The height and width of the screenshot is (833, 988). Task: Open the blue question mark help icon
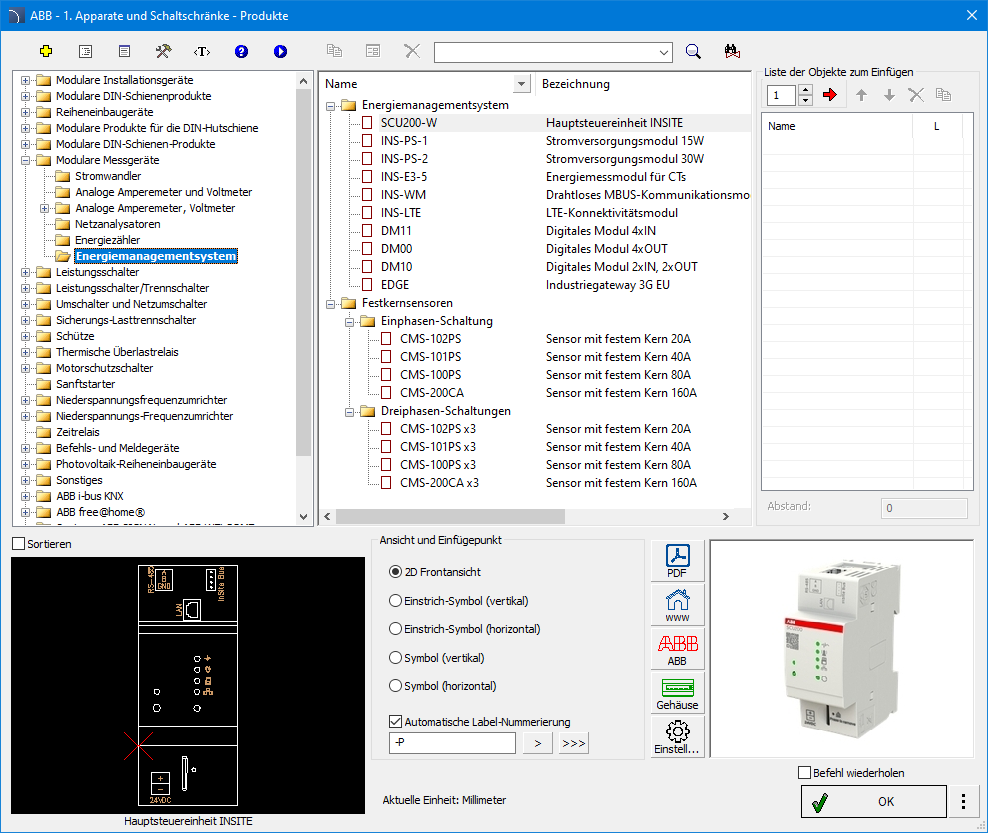click(241, 52)
